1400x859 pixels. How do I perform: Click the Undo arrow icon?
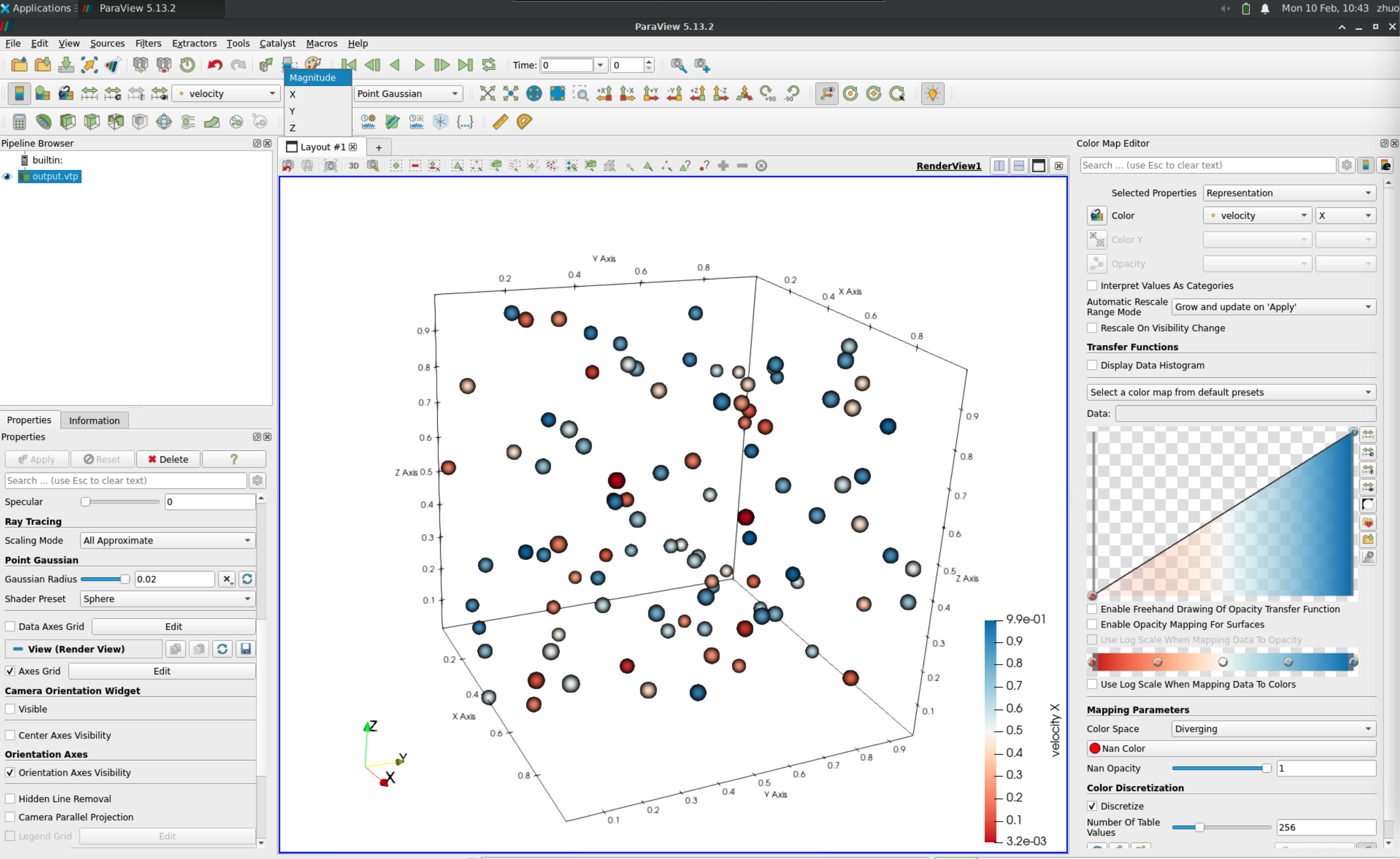[215, 65]
